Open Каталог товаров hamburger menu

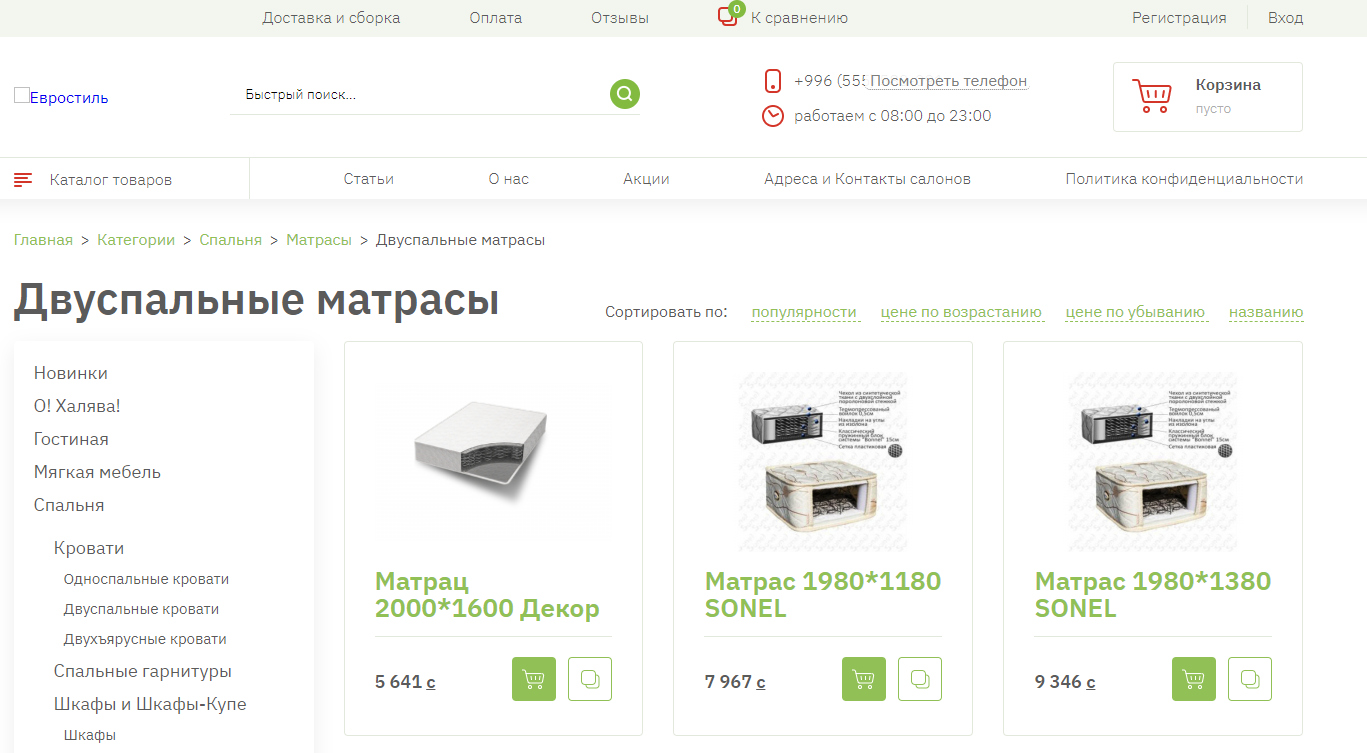(x=23, y=180)
